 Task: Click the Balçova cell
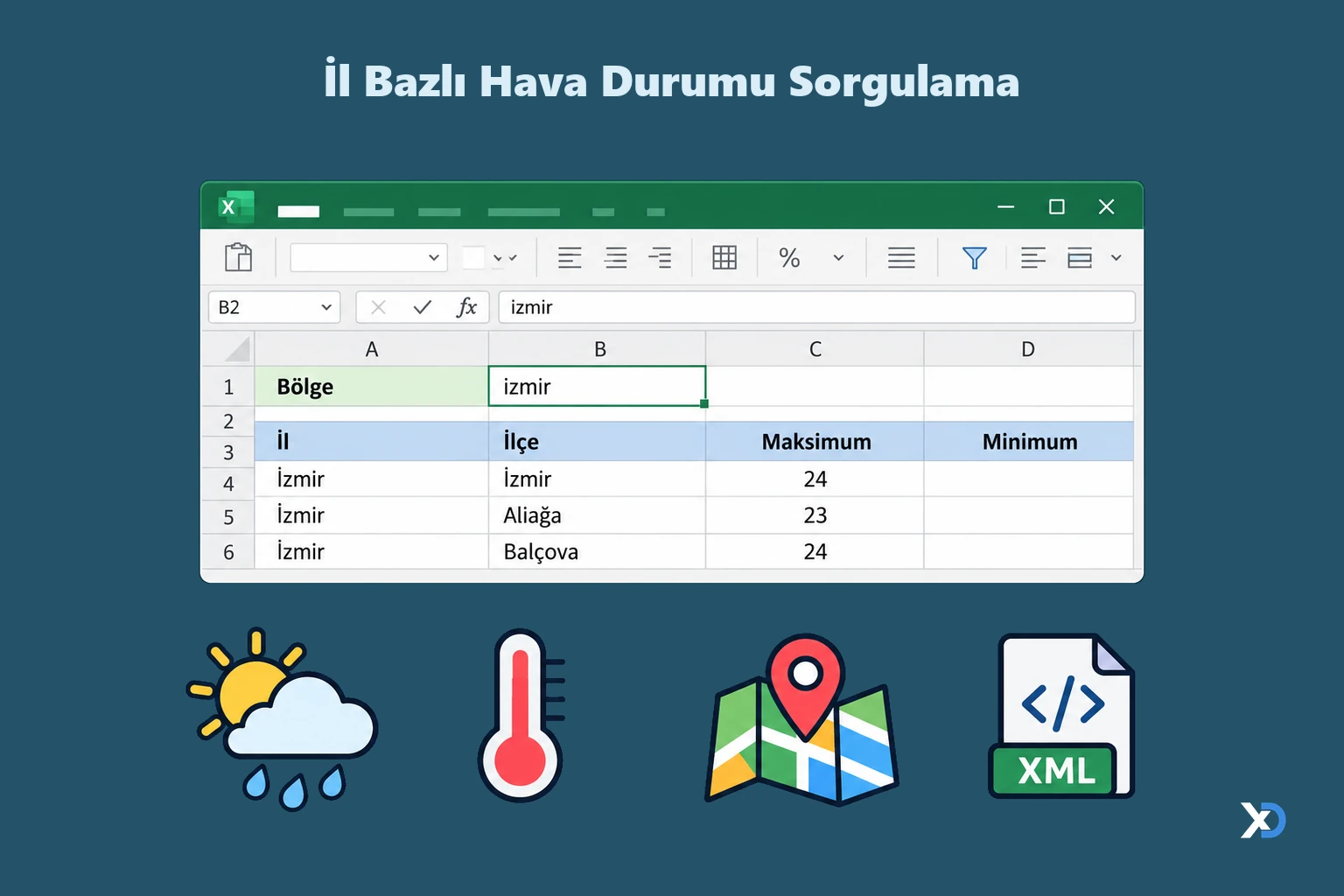coord(597,552)
